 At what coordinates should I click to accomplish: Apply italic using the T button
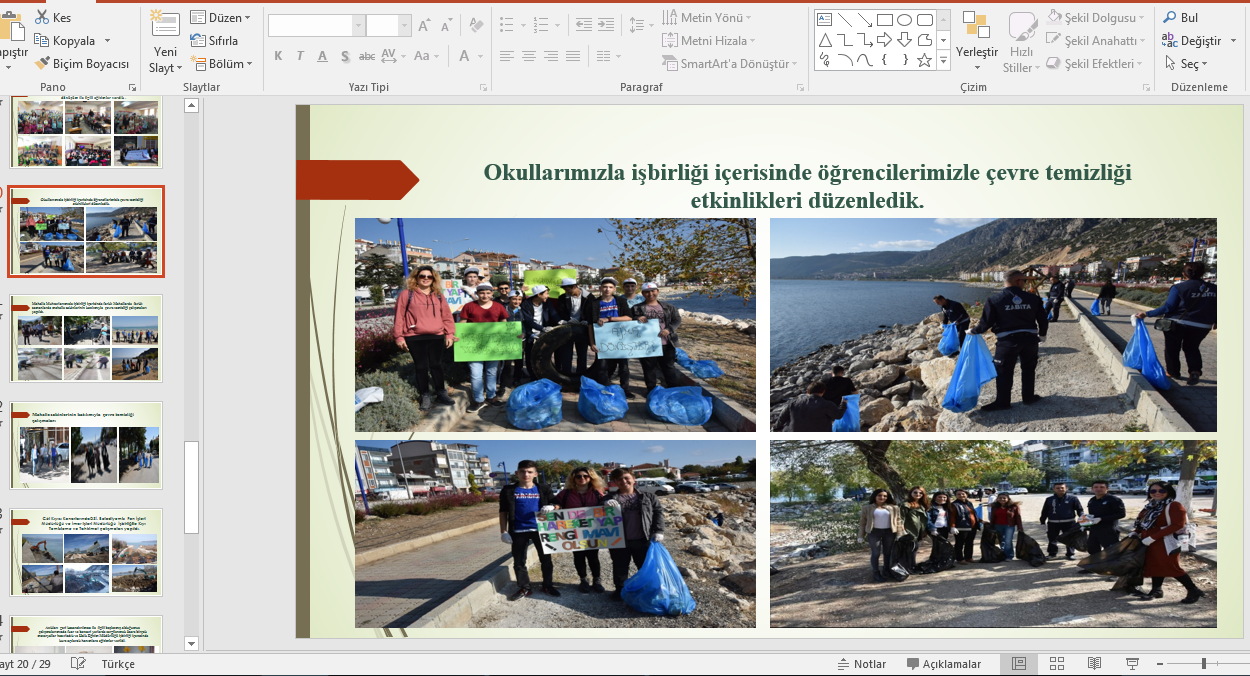(x=300, y=56)
